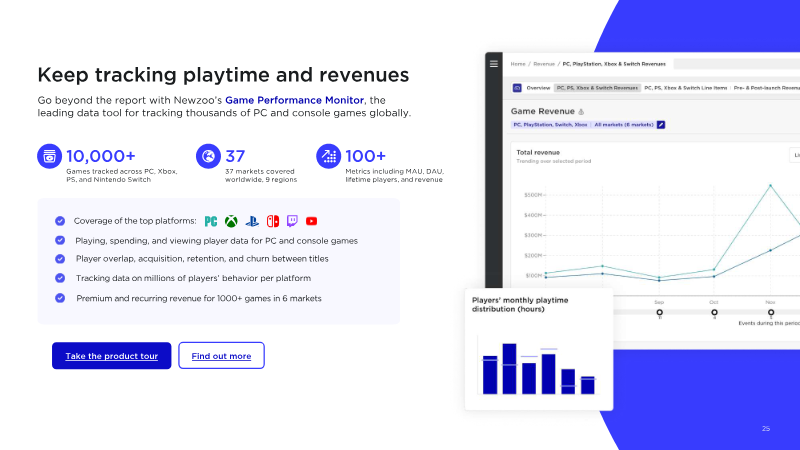This screenshot has height=450, width=800.
Task: Click the YouTube platform icon
Action: (312, 221)
